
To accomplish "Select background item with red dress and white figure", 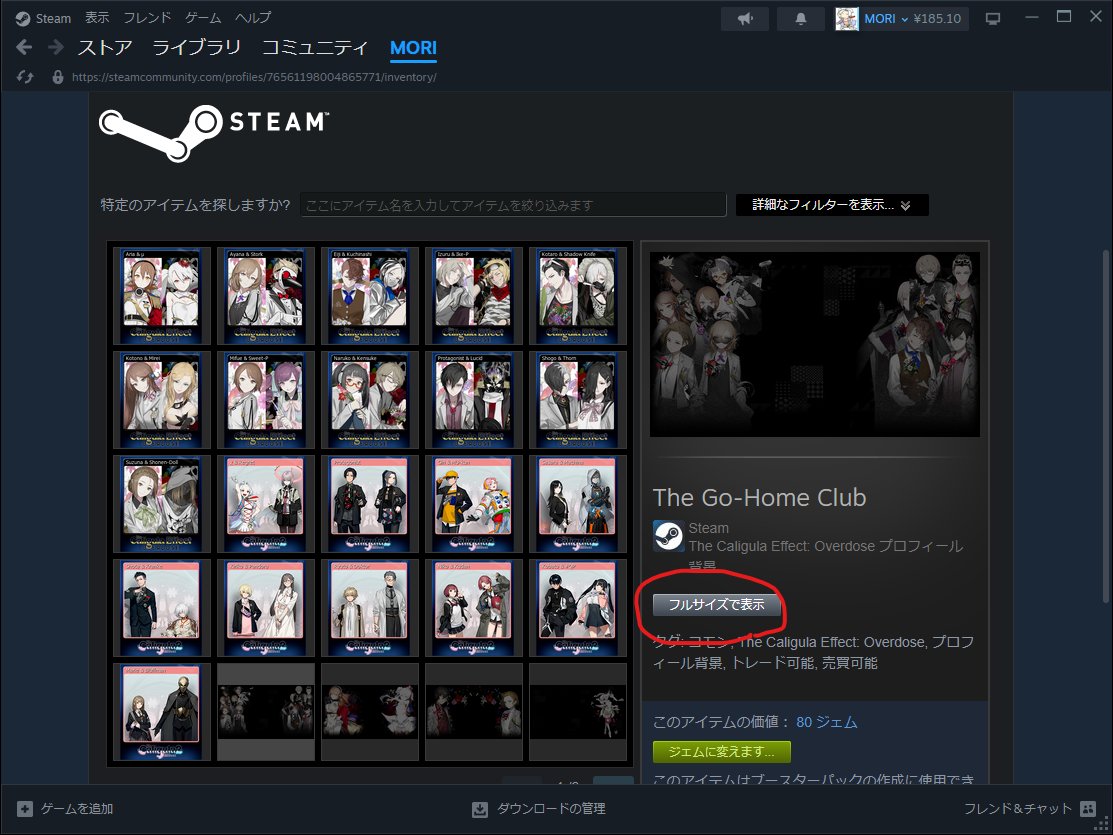I will tap(370, 711).
